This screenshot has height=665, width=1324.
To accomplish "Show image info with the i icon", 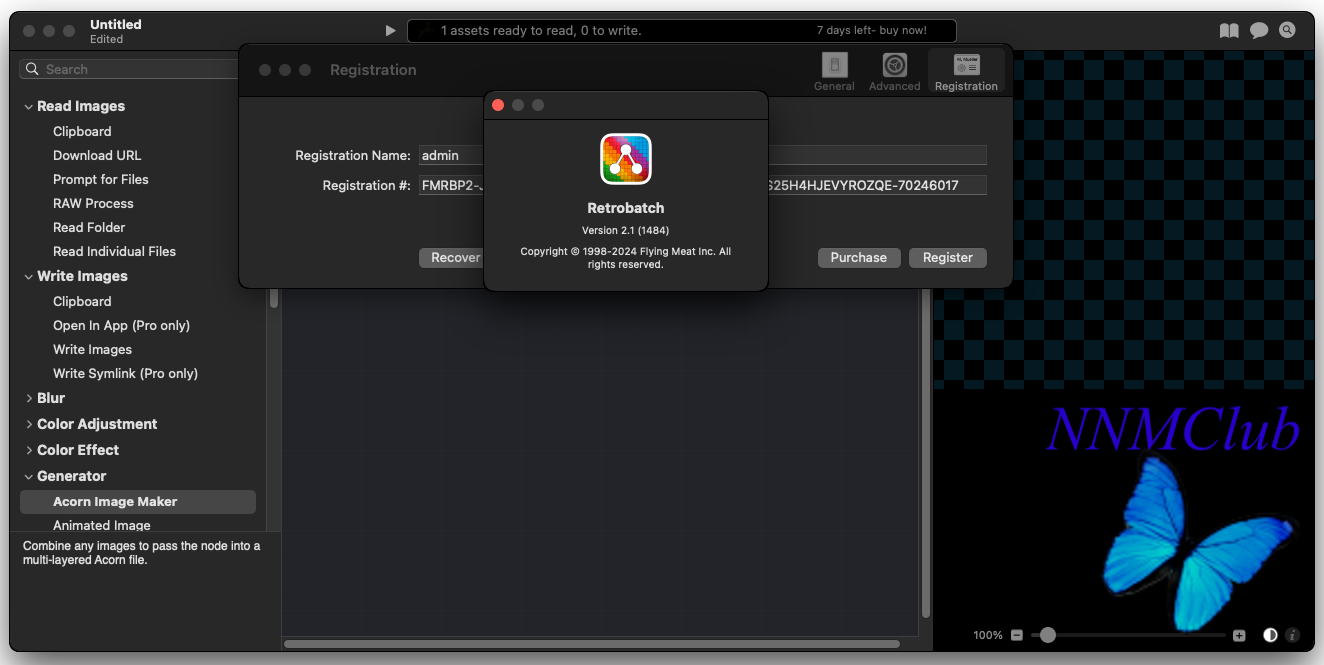I will (1292, 635).
